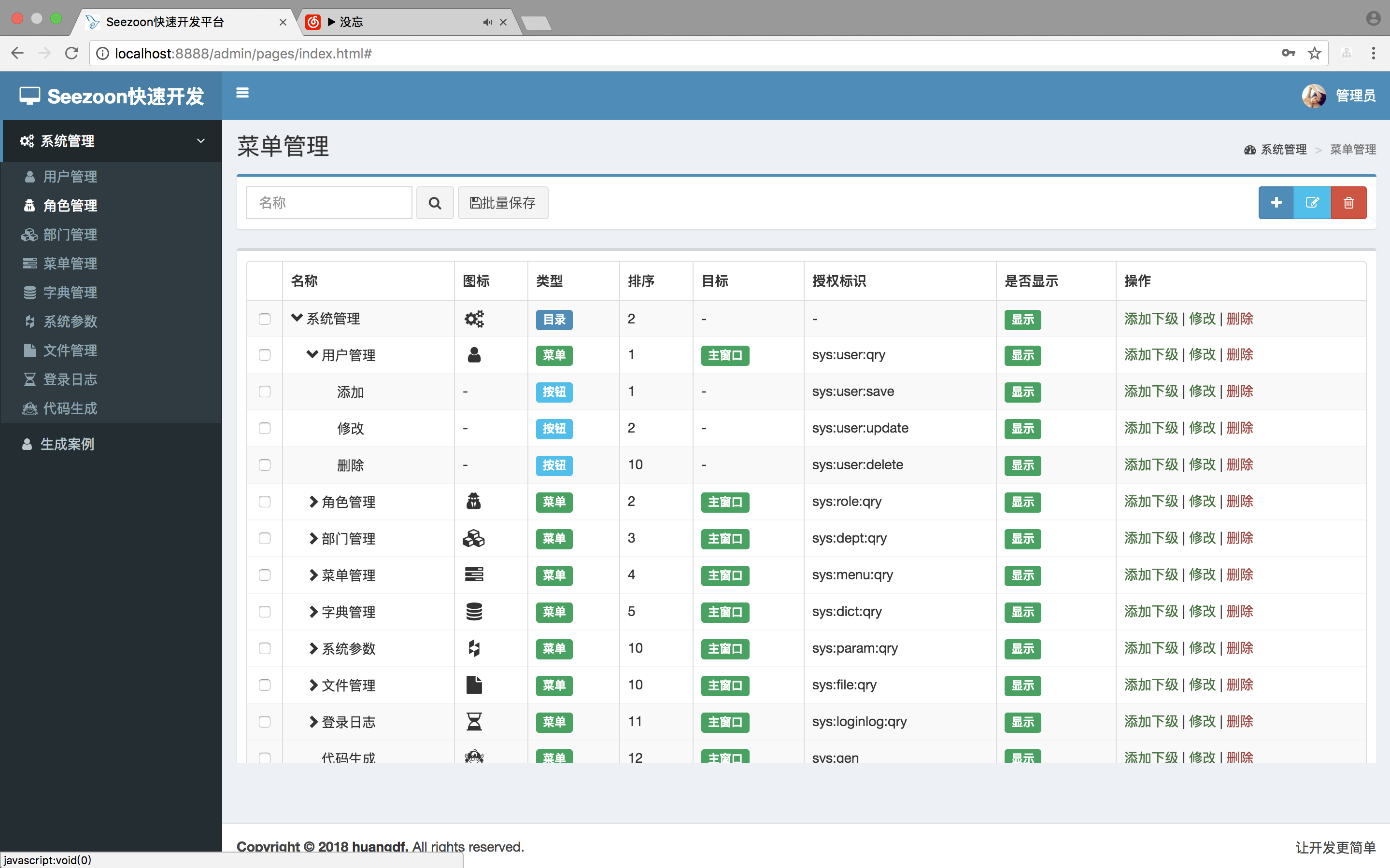Click 删除 link in sys:dept:qry row
Screen dimensions: 1390x868
pyautogui.click(x=1240, y=538)
